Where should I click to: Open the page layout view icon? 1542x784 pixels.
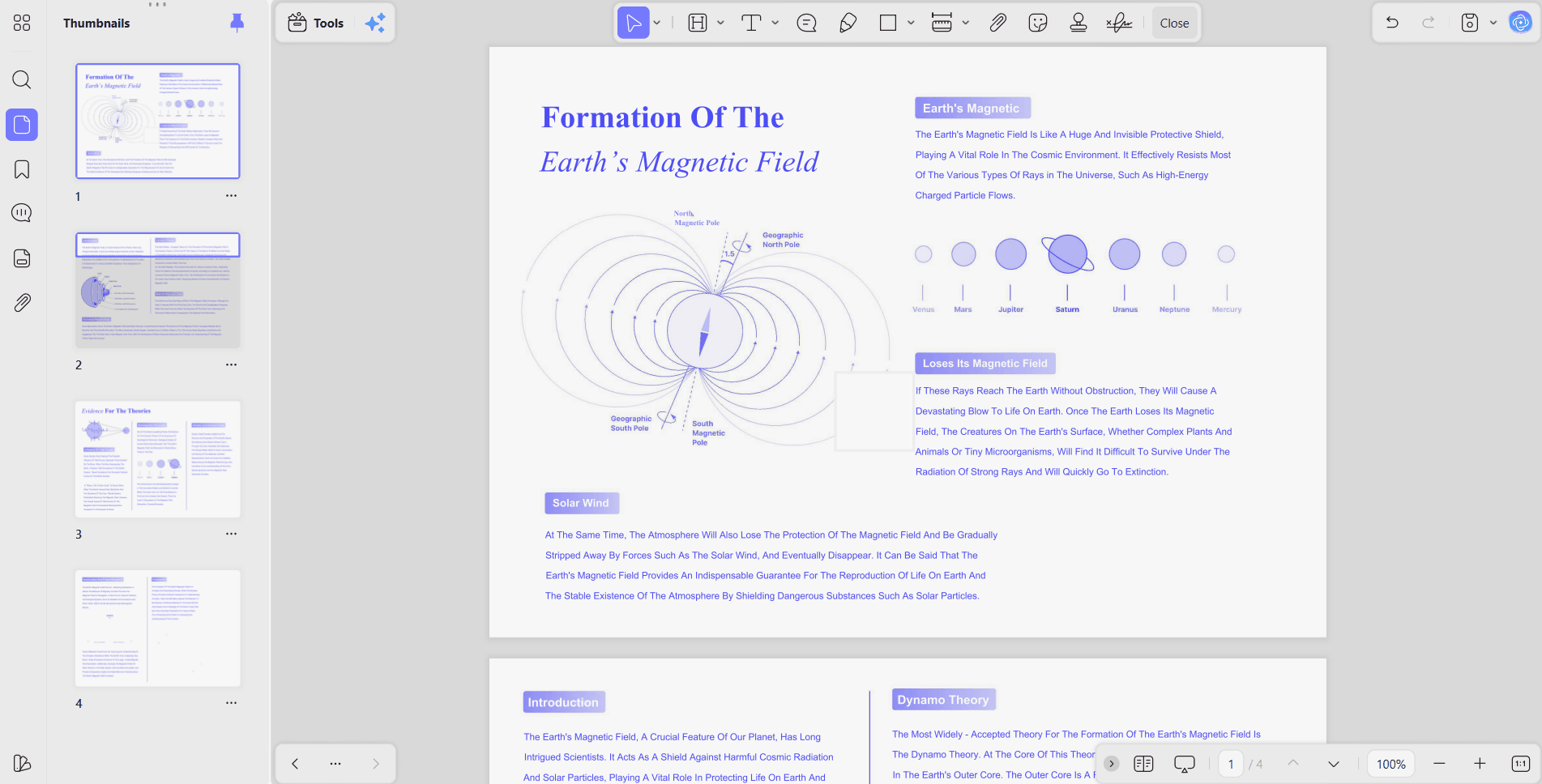pos(1143,764)
